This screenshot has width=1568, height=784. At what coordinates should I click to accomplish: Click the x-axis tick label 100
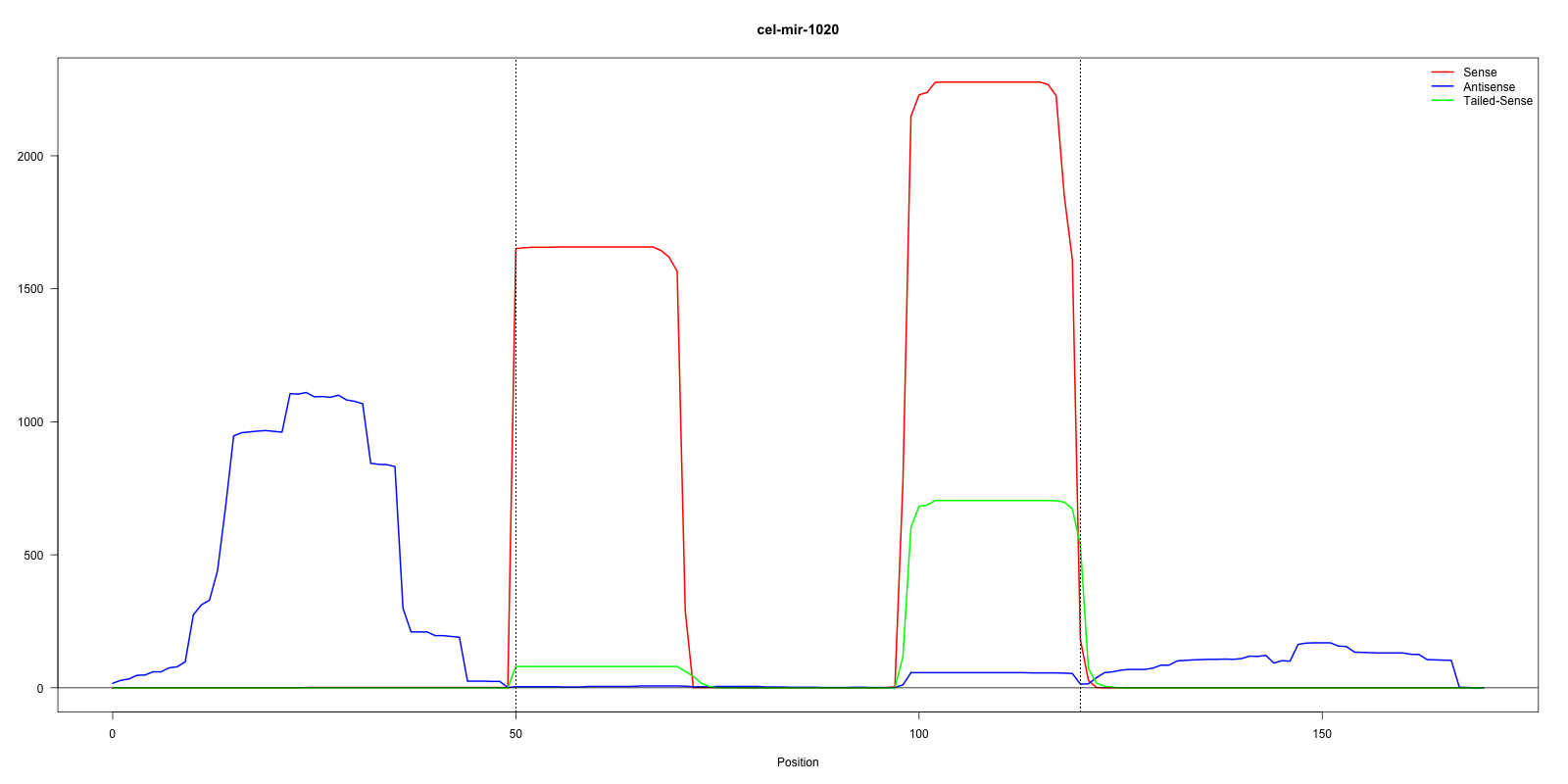click(918, 734)
